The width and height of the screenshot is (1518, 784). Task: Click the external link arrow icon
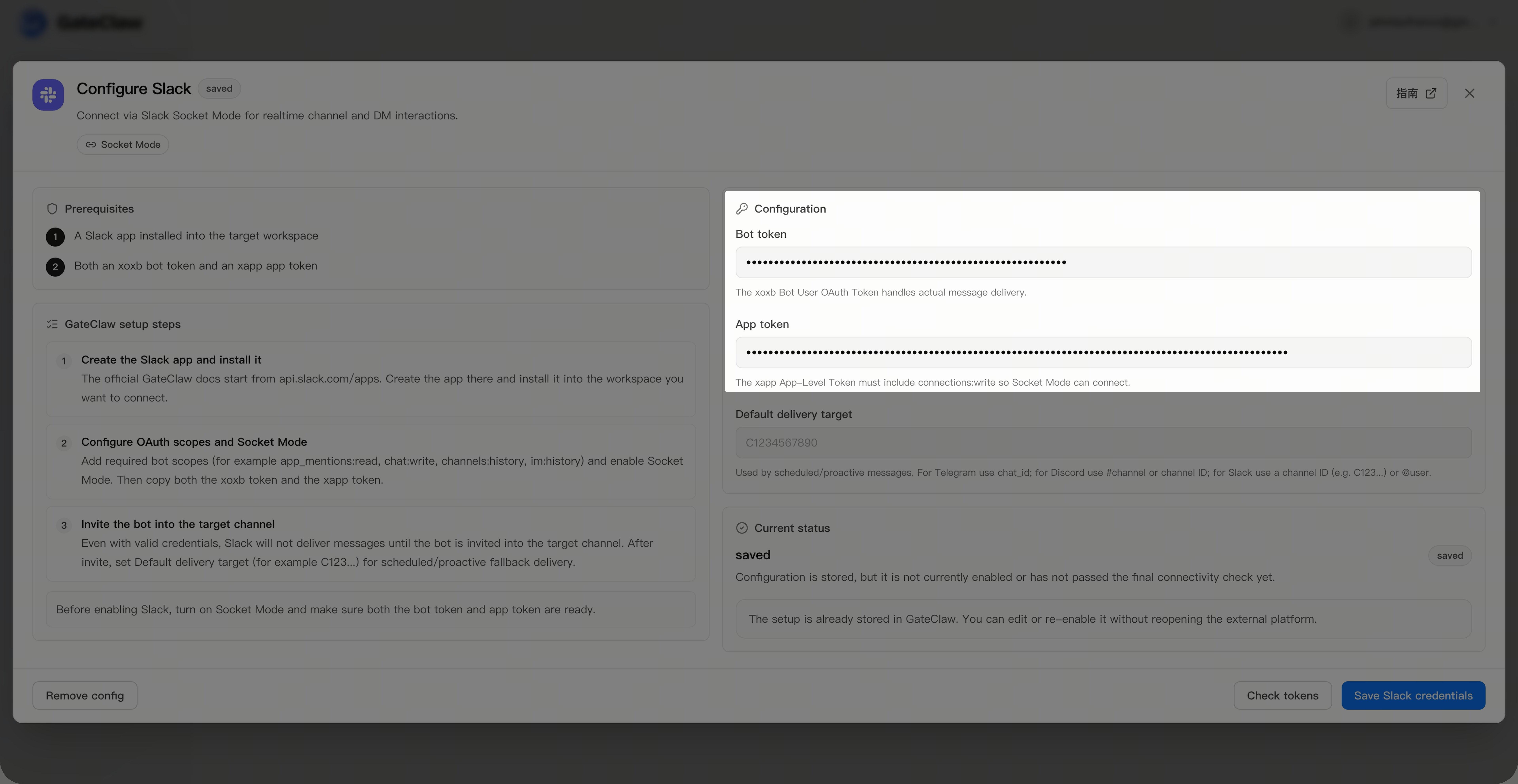[1431, 93]
